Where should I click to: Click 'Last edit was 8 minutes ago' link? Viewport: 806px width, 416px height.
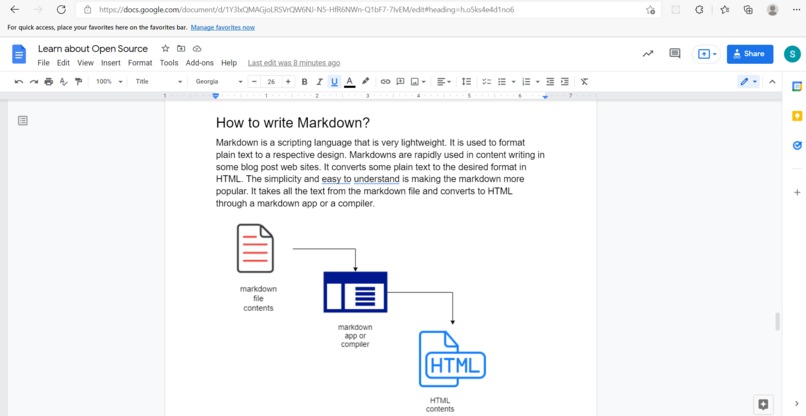[x=294, y=63]
